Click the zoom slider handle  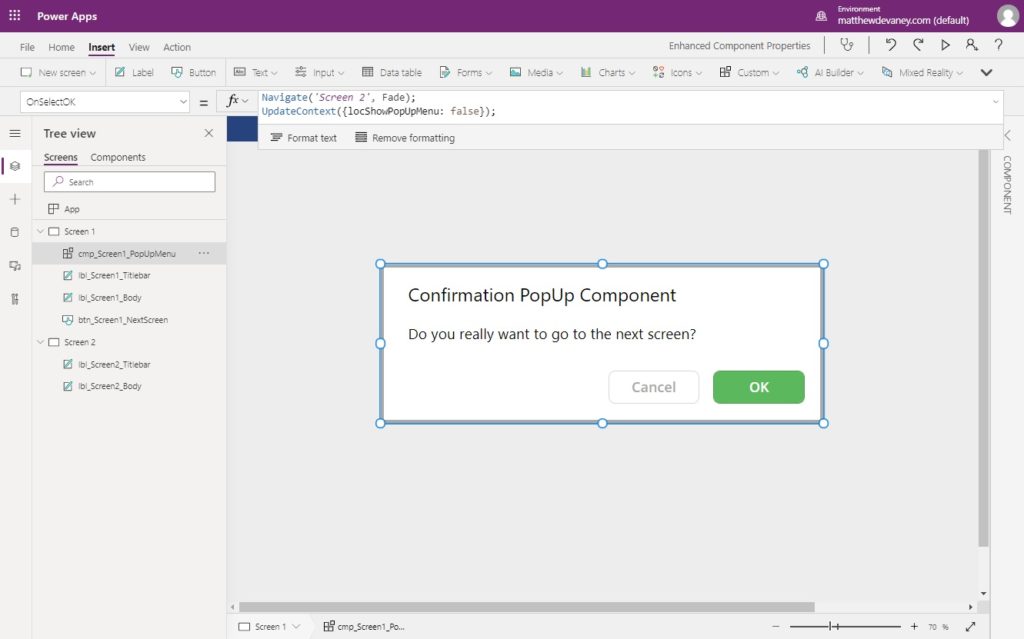(831, 626)
